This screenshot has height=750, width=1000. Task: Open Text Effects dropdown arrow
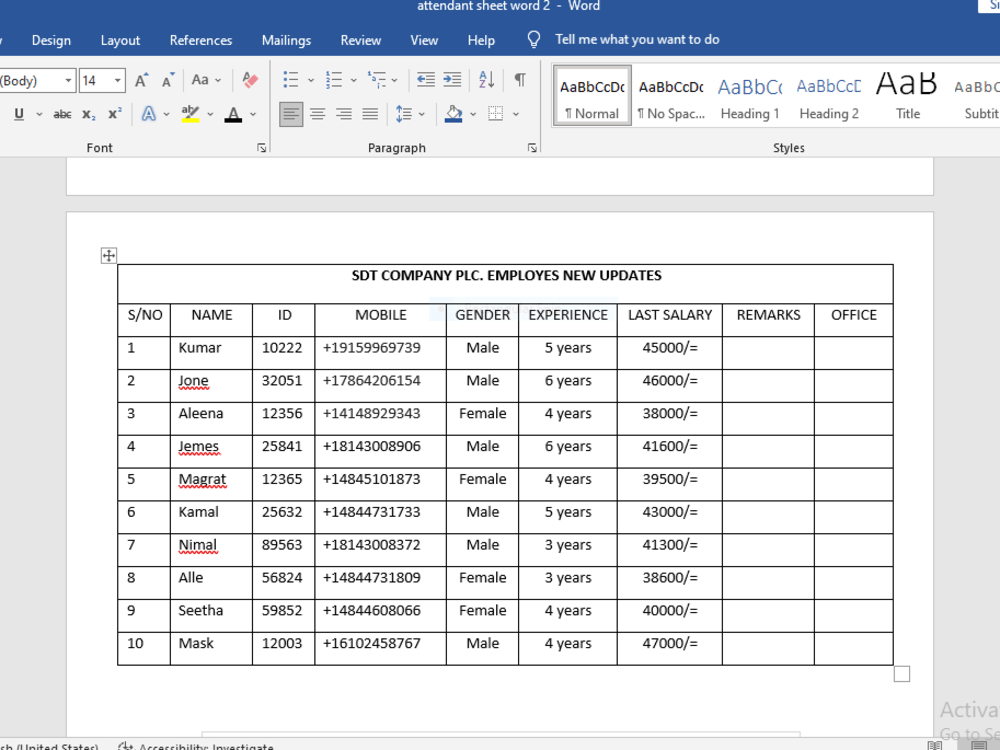point(166,114)
